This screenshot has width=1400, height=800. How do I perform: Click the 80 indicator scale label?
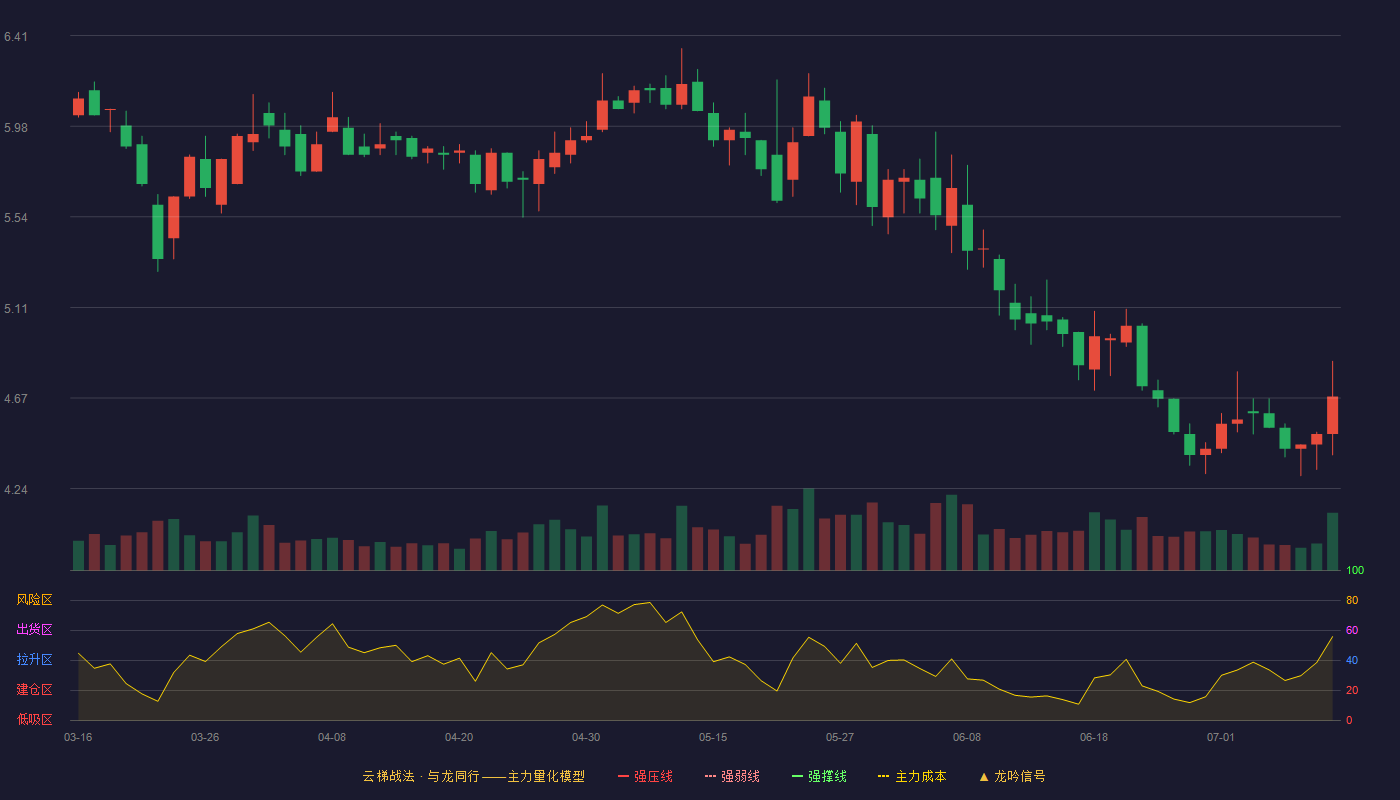pyautogui.click(x=1352, y=601)
